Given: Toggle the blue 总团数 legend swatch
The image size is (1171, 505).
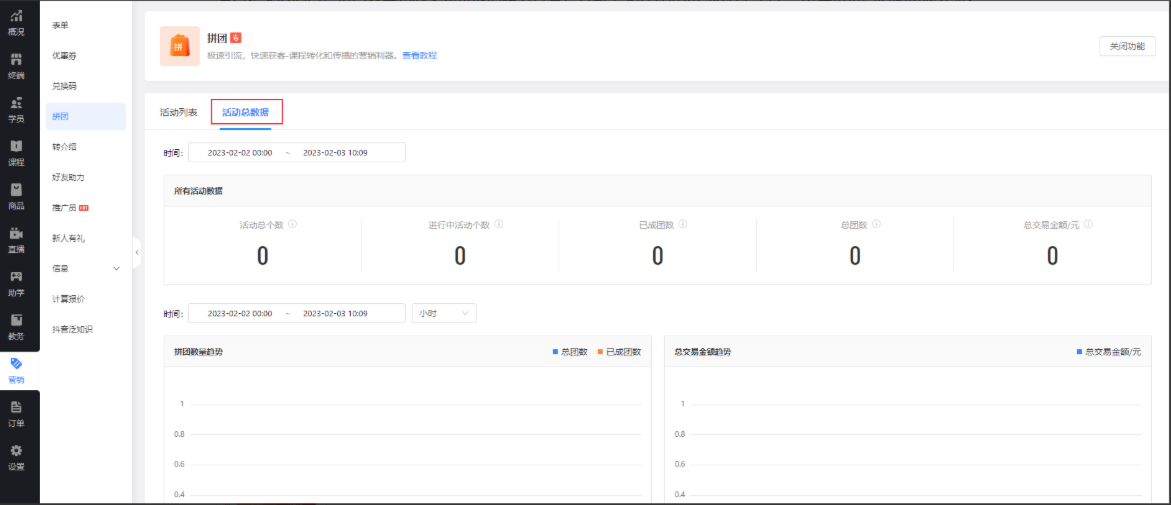Looking at the screenshot, I should pyautogui.click(x=556, y=351).
